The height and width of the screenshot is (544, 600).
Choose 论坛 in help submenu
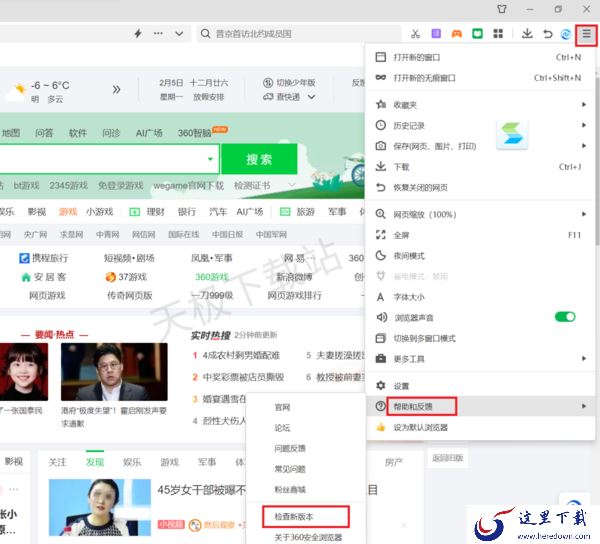coord(306,428)
